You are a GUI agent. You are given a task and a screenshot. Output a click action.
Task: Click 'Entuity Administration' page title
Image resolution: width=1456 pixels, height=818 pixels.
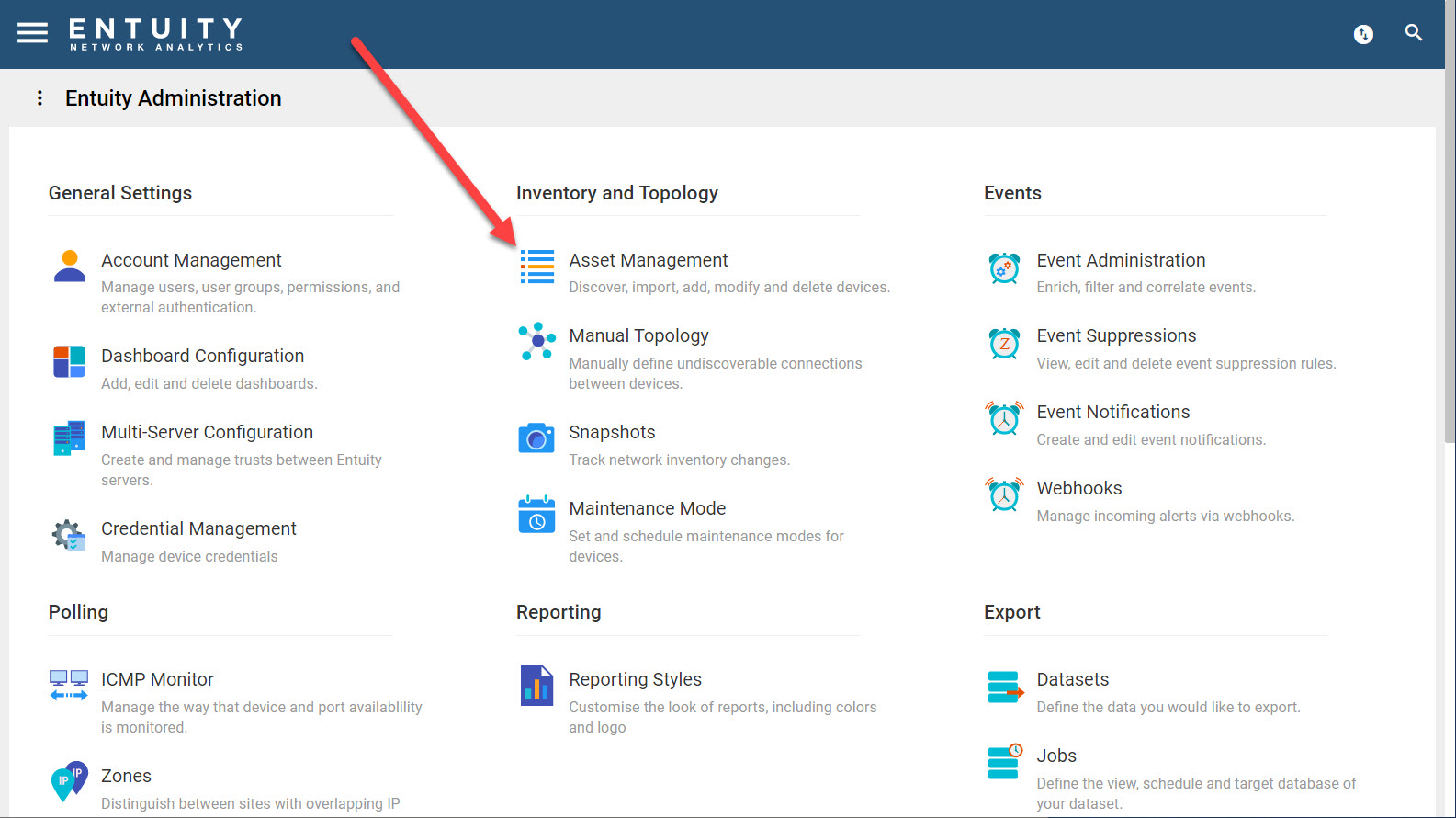coord(173,98)
